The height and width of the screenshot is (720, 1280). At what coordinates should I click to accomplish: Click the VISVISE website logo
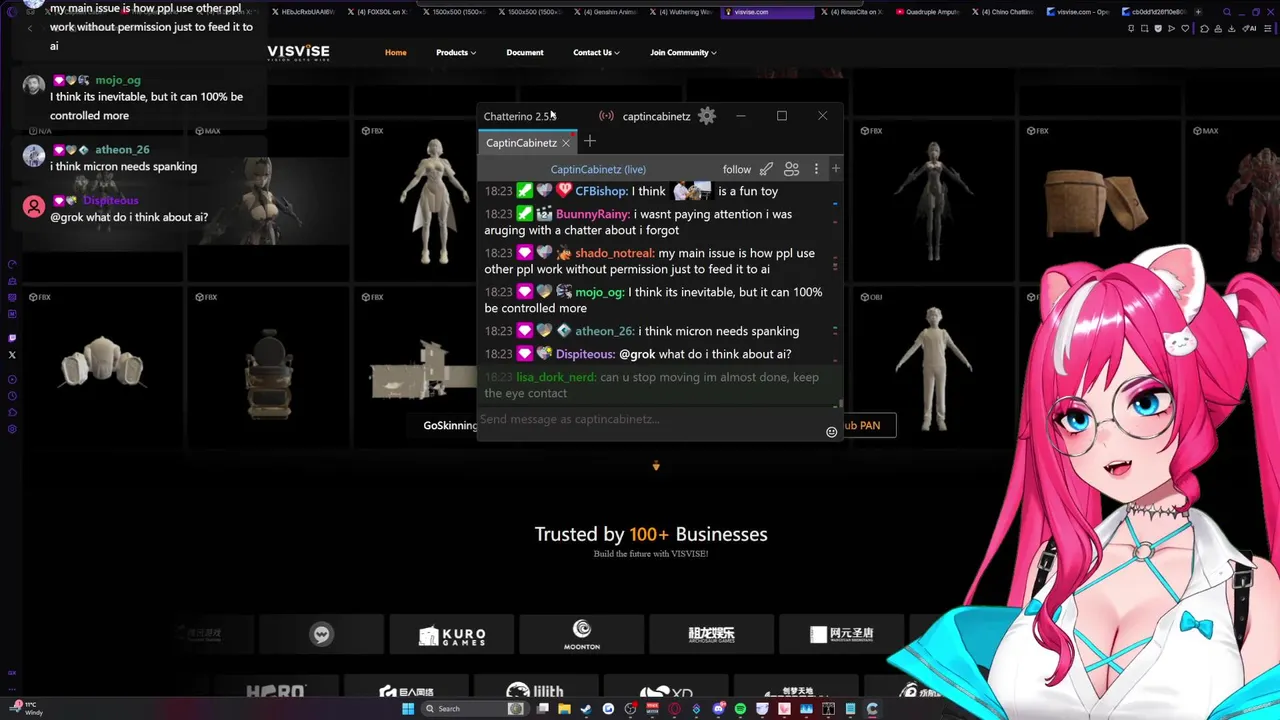pyautogui.click(x=298, y=52)
